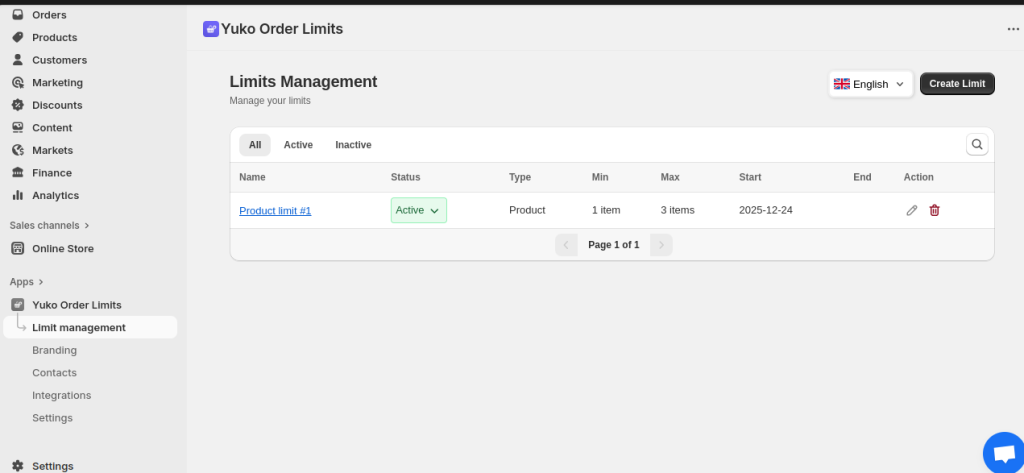The width and height of the screenshot is (1024, 473).
Task: Open the three-dot more actions menu
Action: (x=1013, y=29)
